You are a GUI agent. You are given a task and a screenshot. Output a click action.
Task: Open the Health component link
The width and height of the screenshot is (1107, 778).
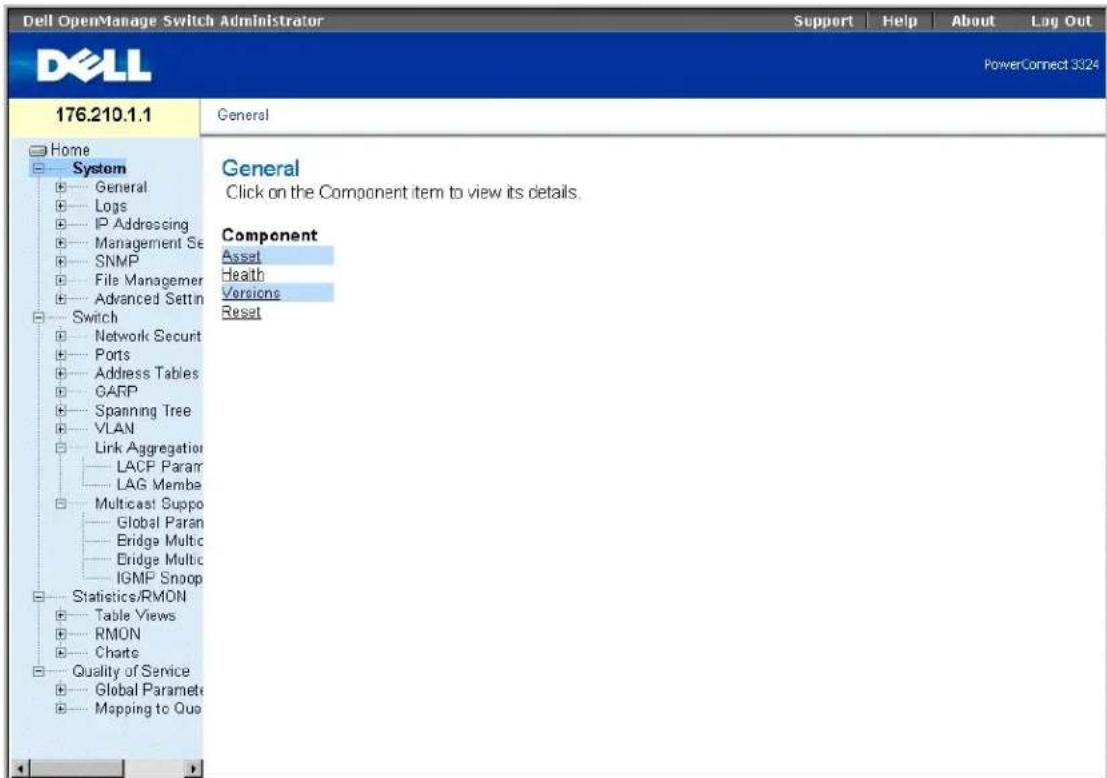[243, 275]
